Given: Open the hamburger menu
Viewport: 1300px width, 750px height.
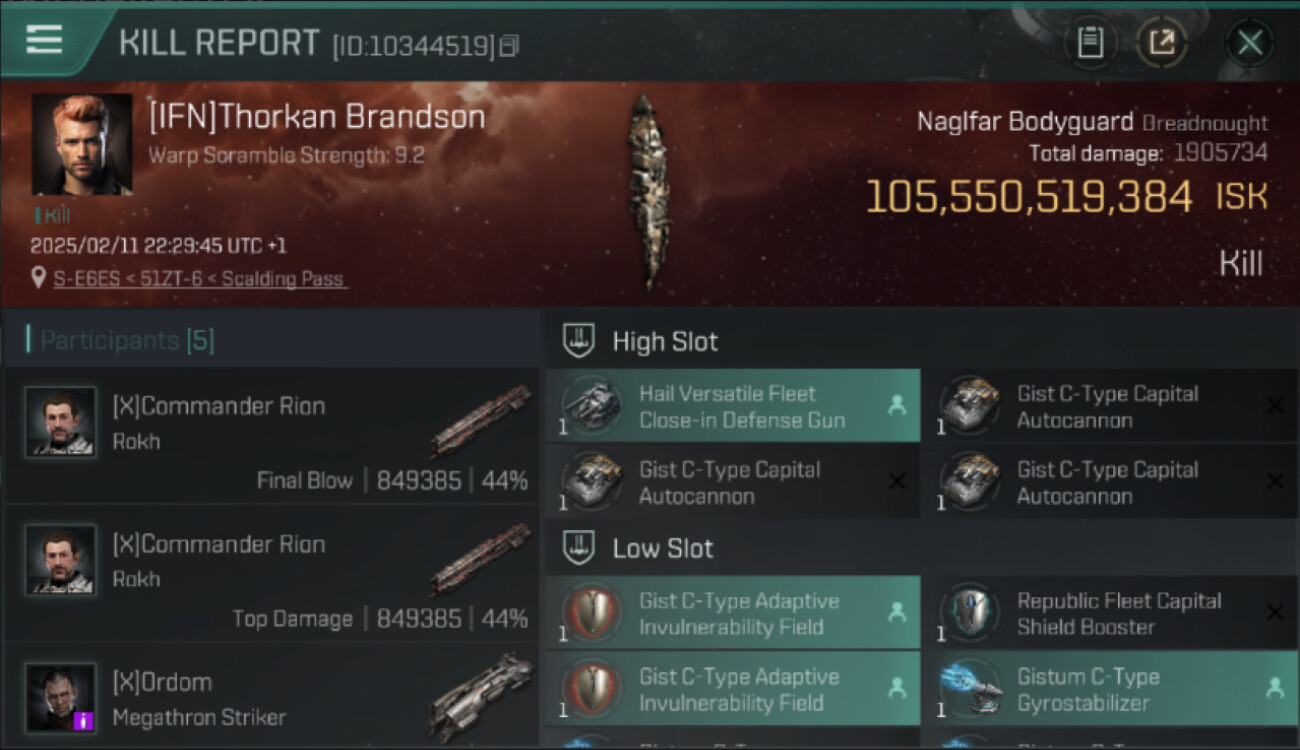Looking at the screenshot, I should click(44, 40).
